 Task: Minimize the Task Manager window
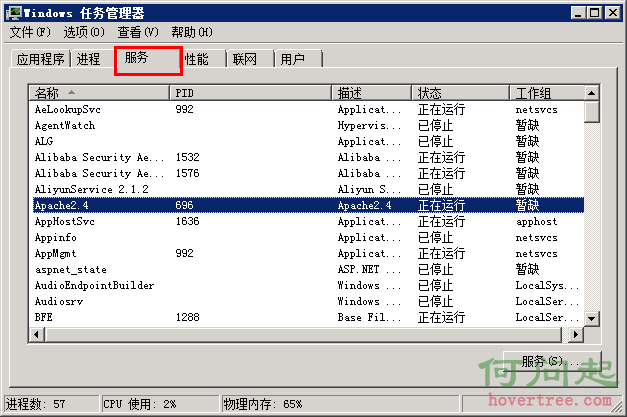click(x=578, y=13)
